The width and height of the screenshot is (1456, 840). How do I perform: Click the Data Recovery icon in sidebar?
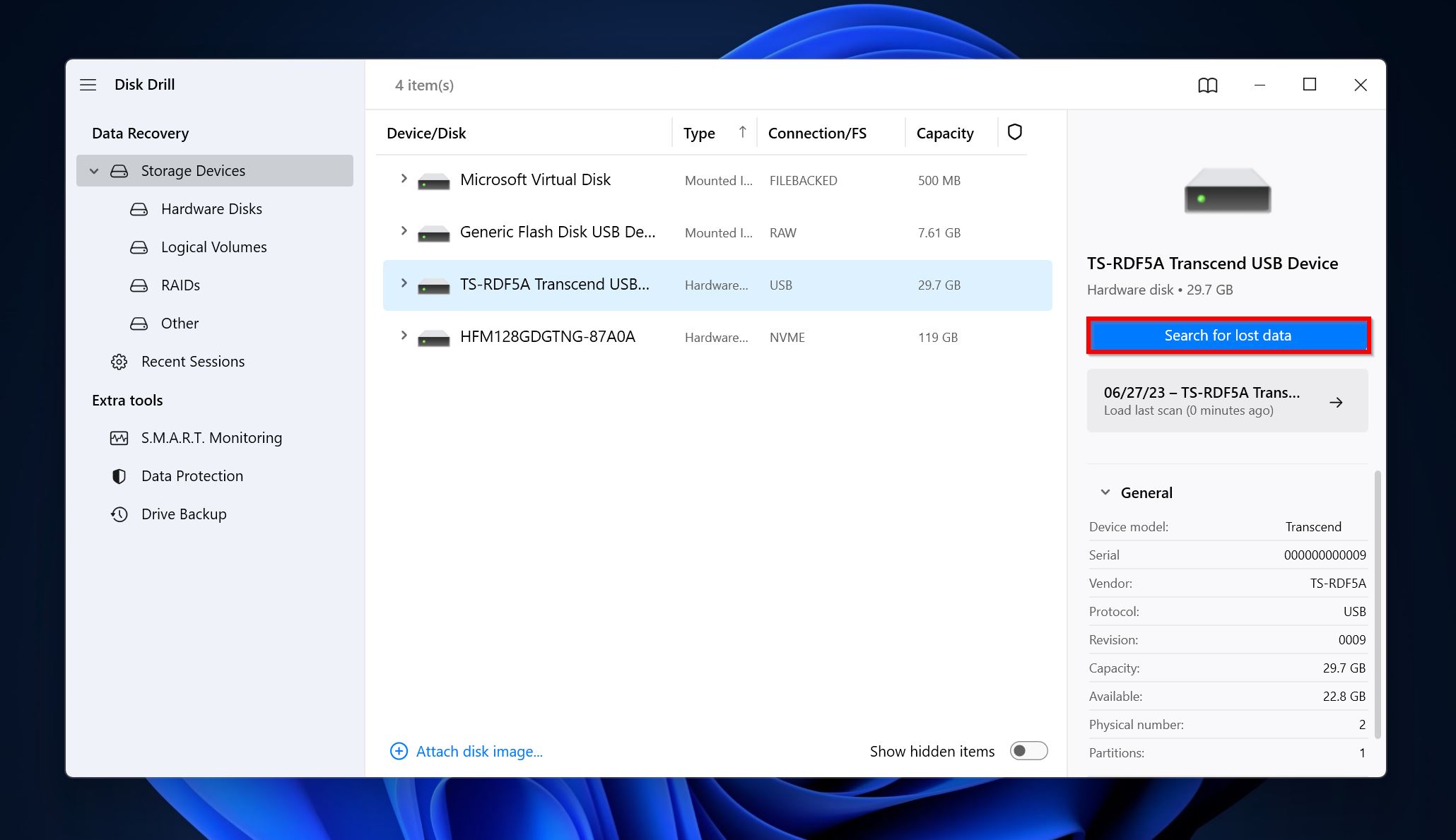pyautogui.click(x=140, y=131)
